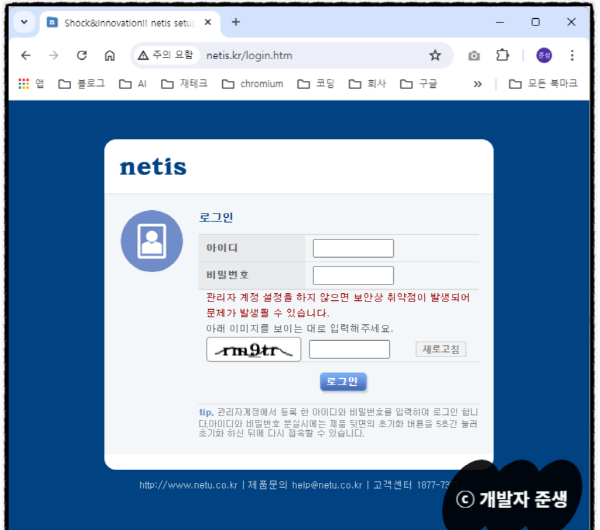Image resolution: width=600 pixels, height=530 pixels.
Task: Click the captcha answer input box
Action: click(349, 349)
